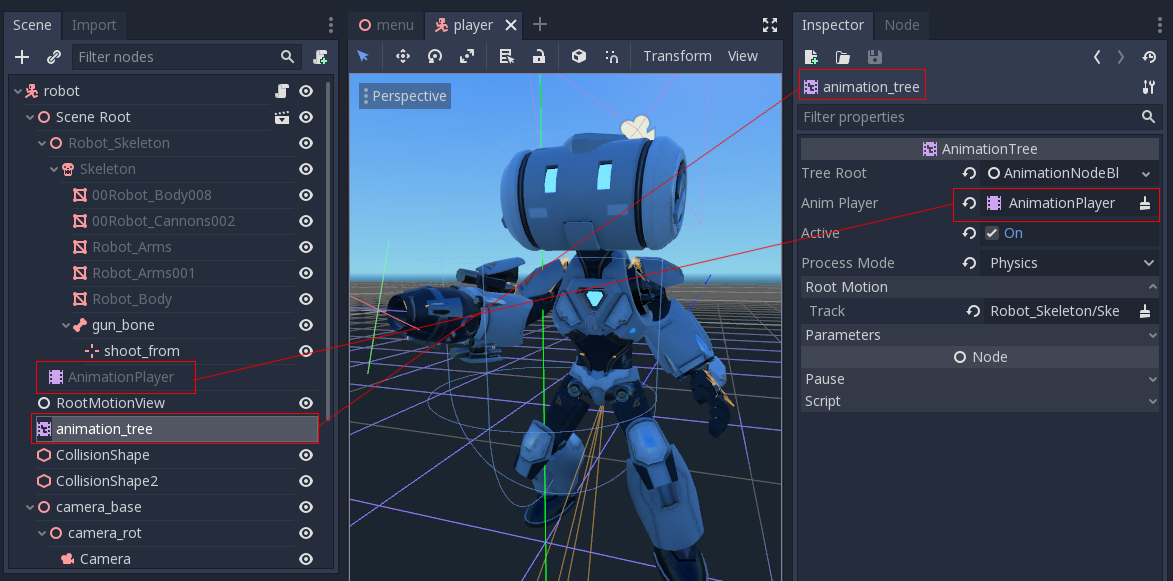Select the Scale tool in the viewport toolbar
1173x581 pixels.
coord(466,56)
